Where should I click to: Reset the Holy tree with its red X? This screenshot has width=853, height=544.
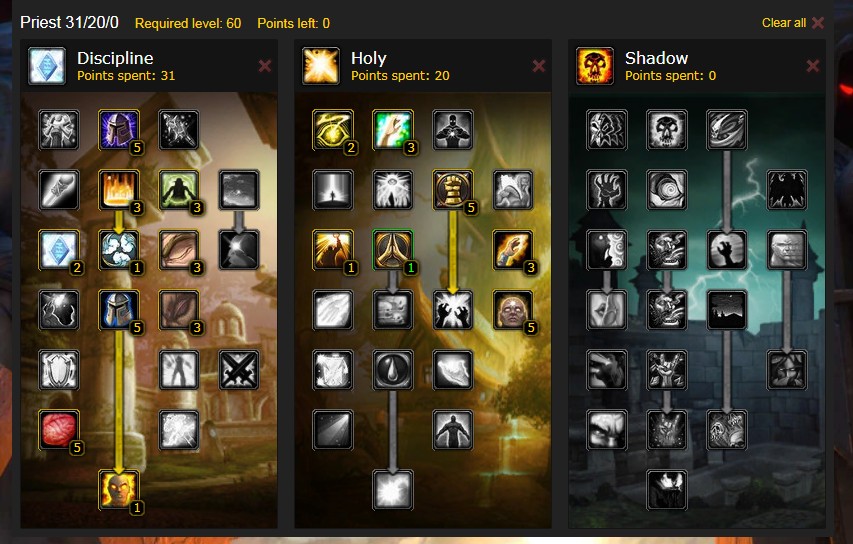pyautogui.click(x=539, y=66)
